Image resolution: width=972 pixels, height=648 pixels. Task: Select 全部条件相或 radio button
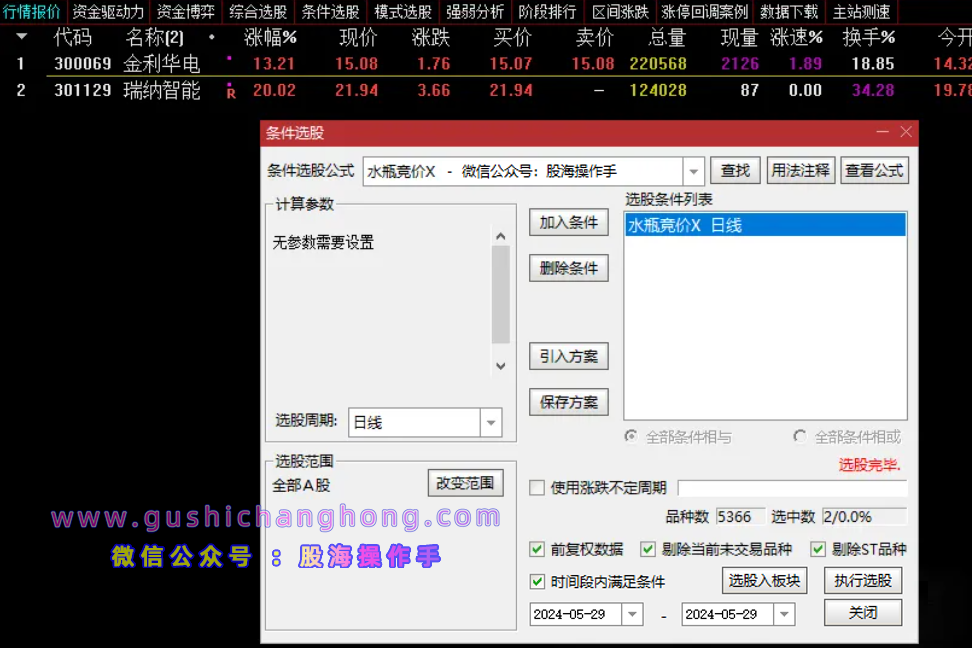point(800,437)
